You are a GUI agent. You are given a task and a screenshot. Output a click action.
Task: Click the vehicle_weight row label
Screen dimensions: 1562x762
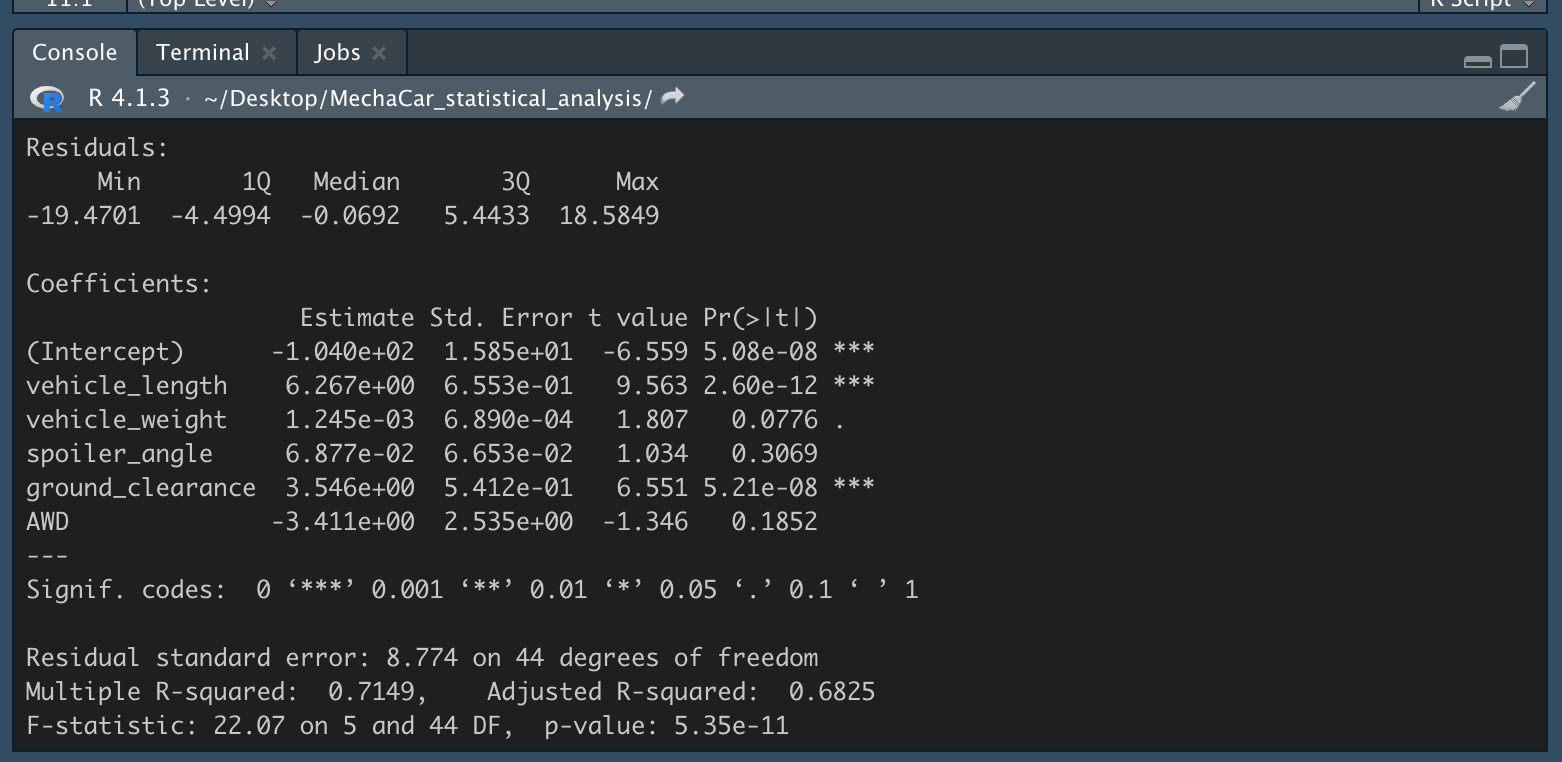coord(127,420)
